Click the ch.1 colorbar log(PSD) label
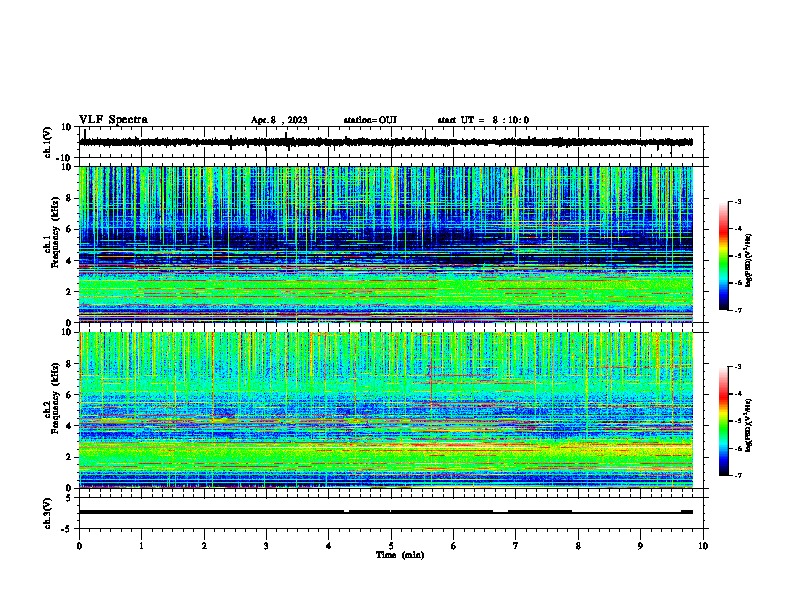Screen dimensions: 792x612 (x=749, y=261)
